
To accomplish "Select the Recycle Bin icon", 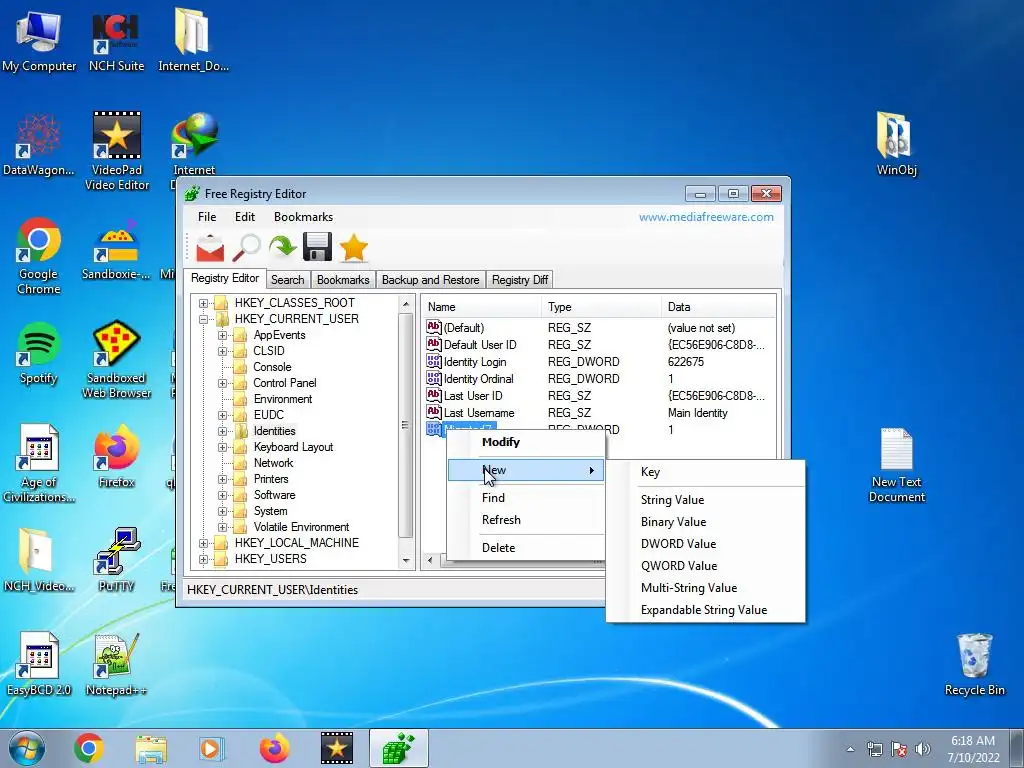I will [974, 664].
